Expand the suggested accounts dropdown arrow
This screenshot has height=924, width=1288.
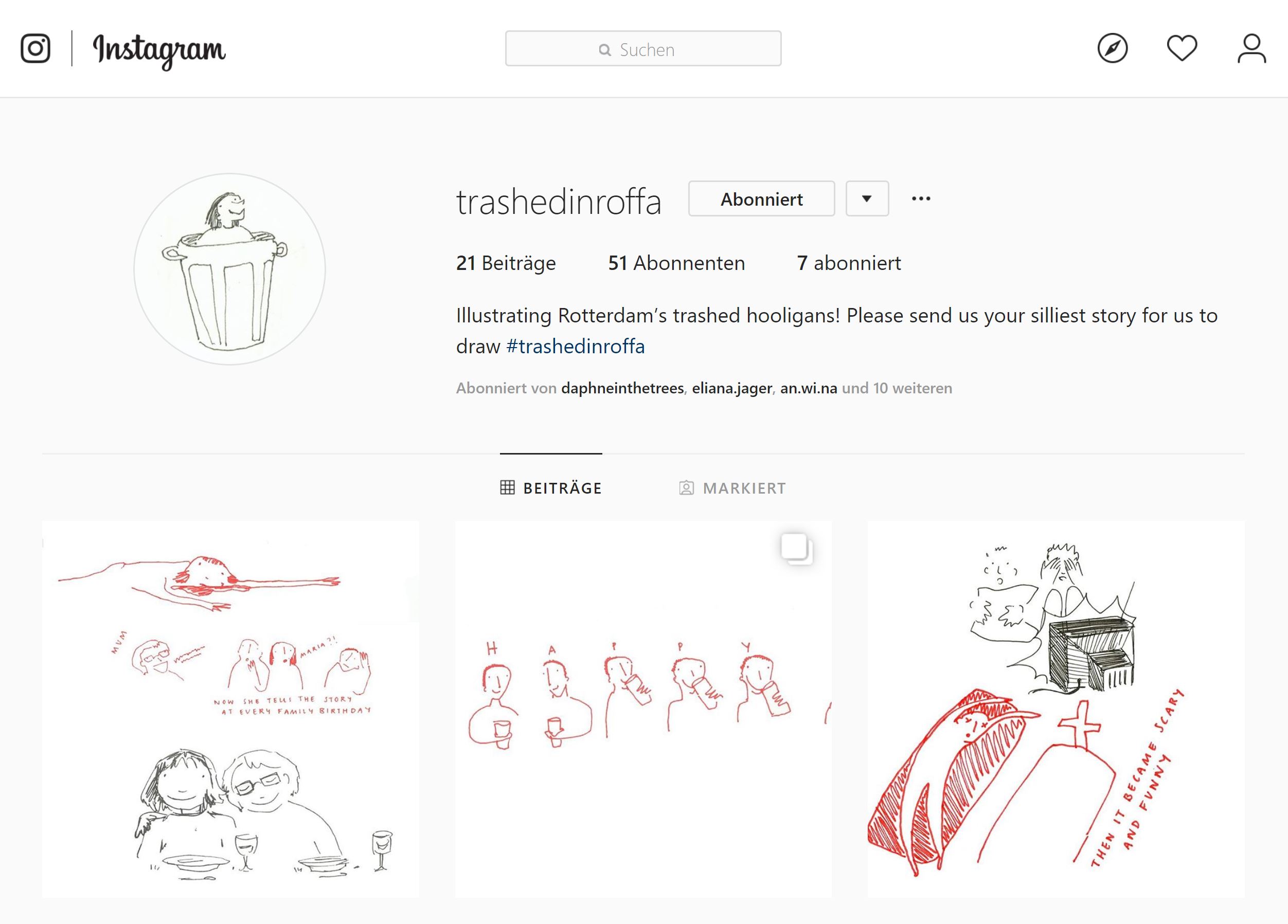[x=867, y=198]
